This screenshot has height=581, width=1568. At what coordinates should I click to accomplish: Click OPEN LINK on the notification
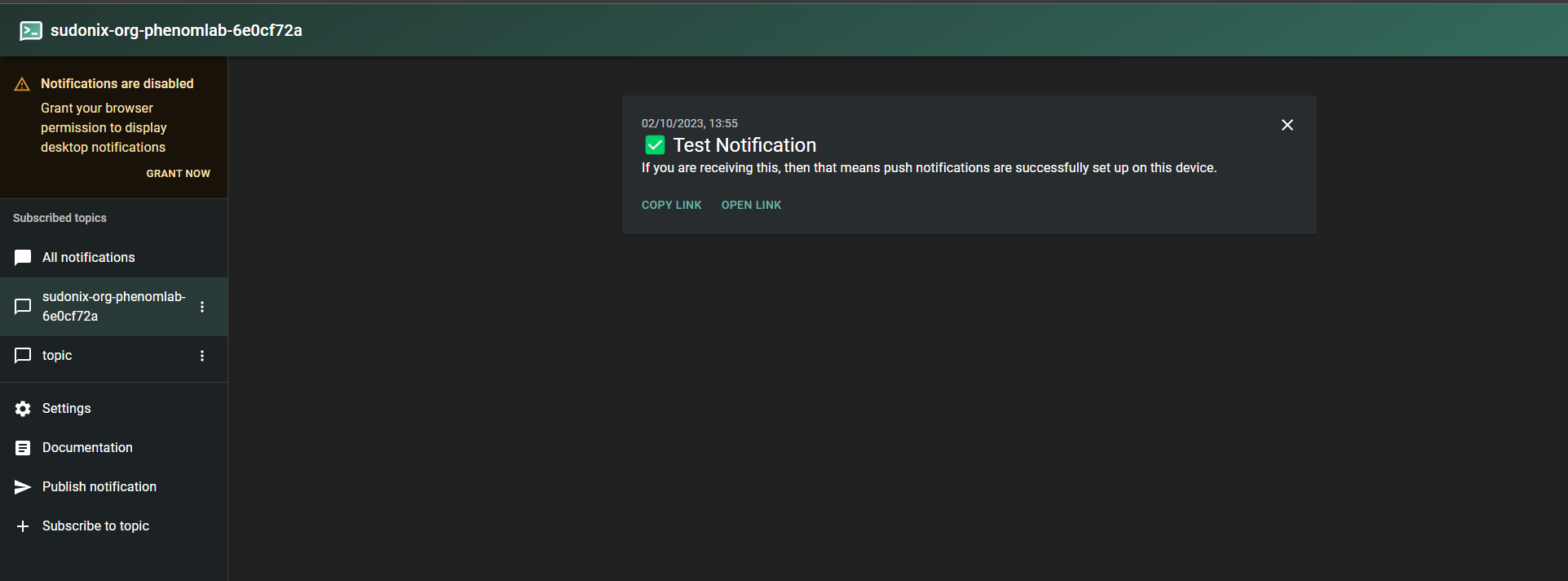[751, 205]
